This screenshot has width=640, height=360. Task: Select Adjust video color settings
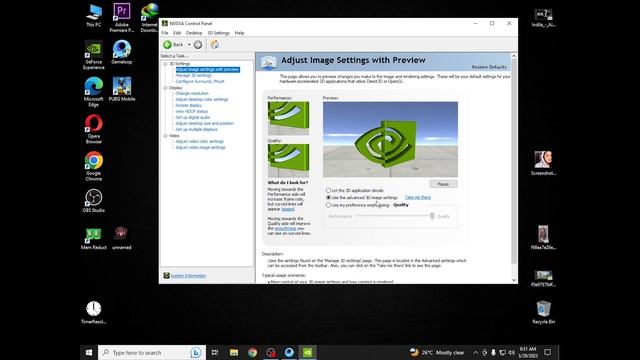[200, 141]
